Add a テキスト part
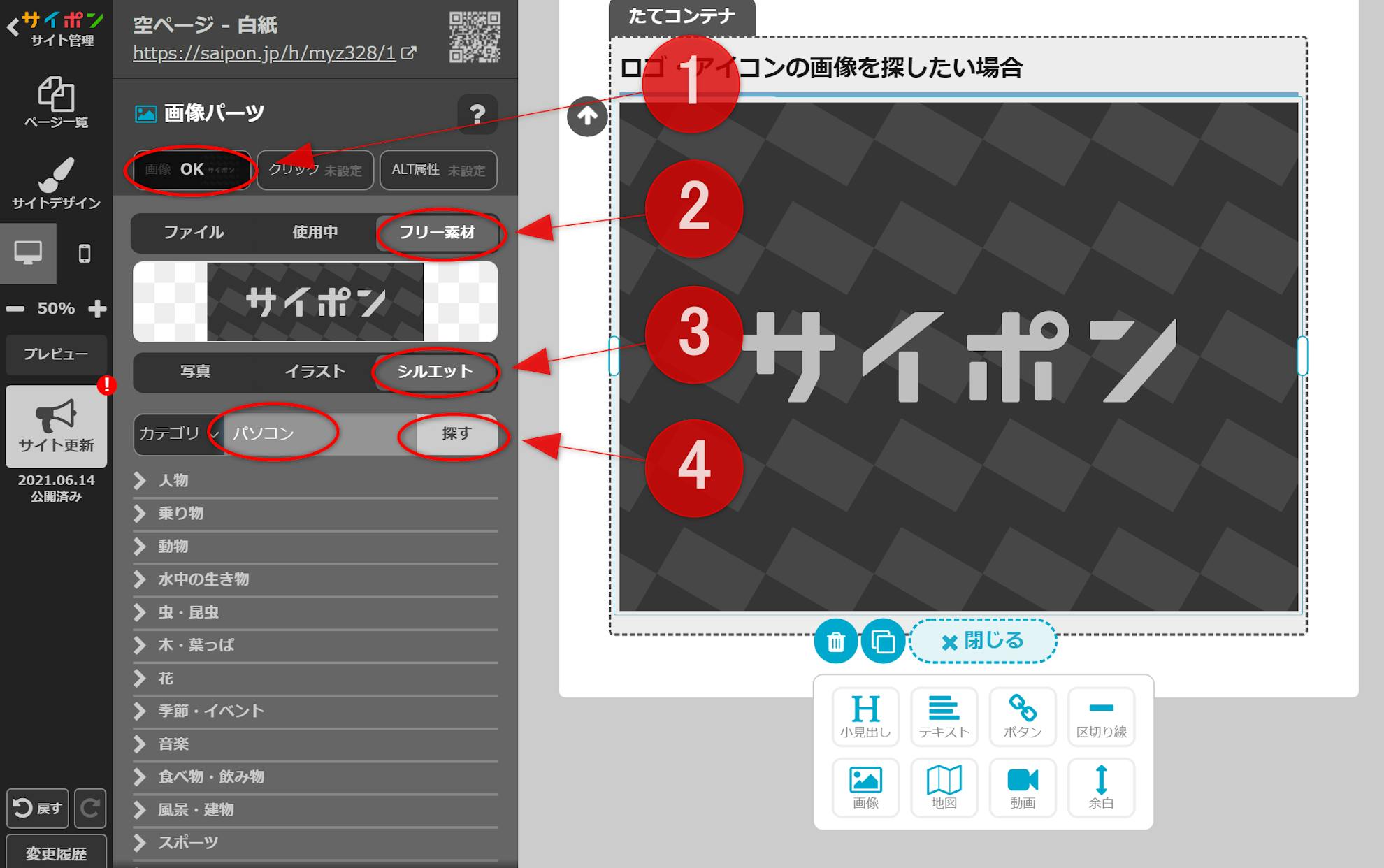Viewport: 1384px width, 868px height. click(944, 716)
